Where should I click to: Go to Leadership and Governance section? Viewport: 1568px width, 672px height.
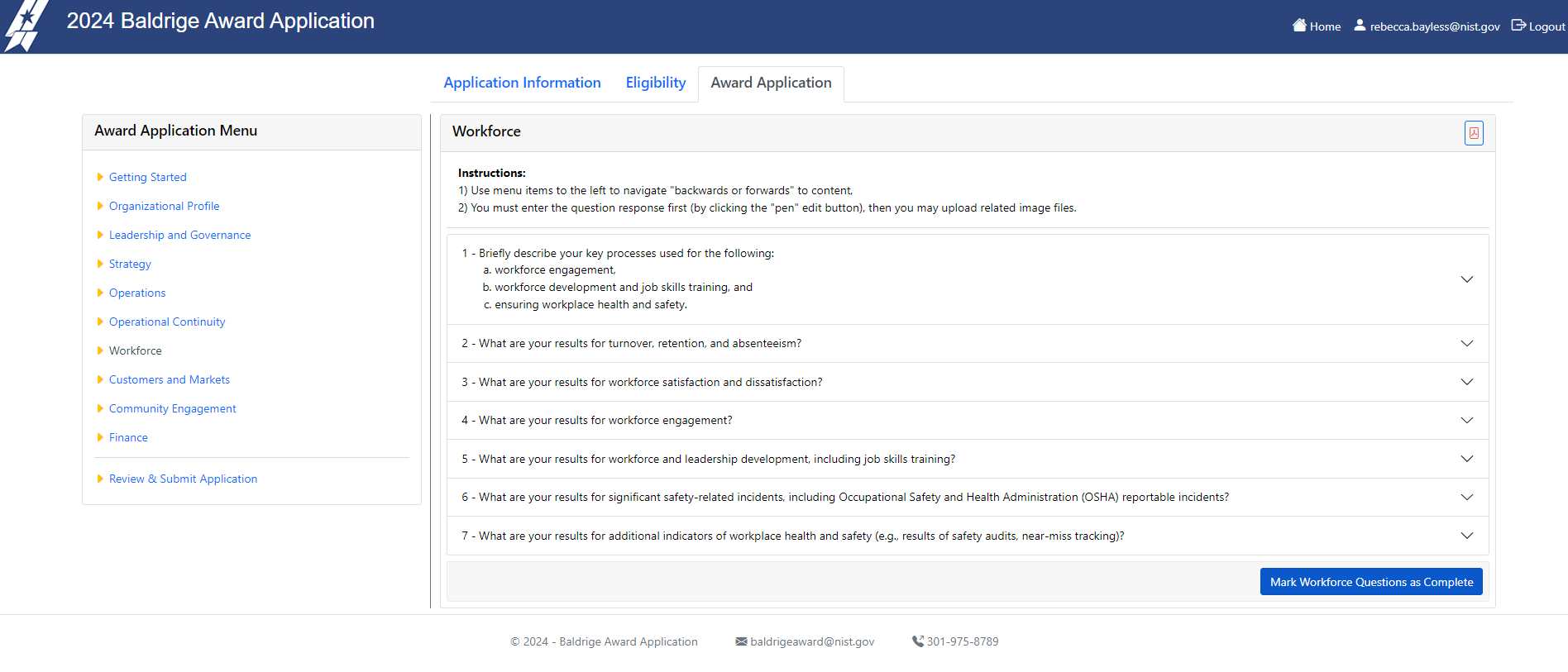179,235
